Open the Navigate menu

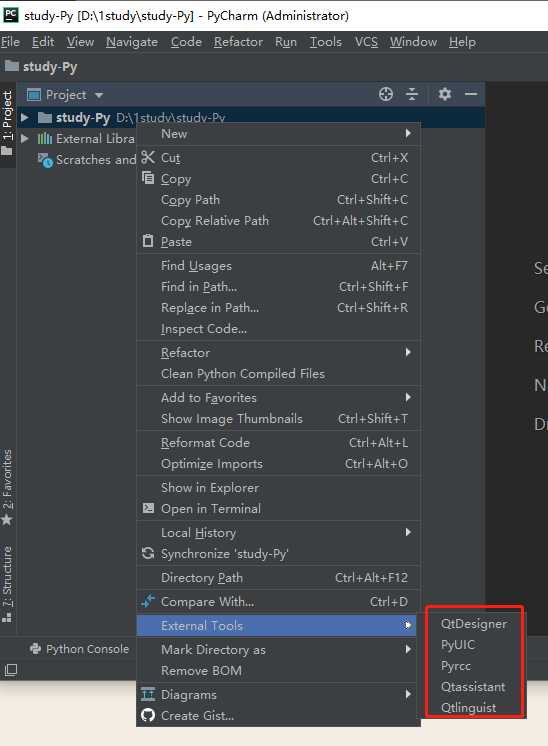point(132,42)
